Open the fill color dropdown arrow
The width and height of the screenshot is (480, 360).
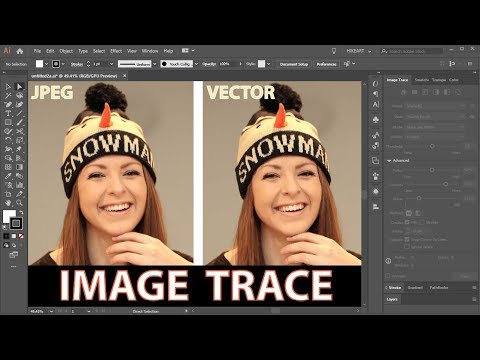pos(46,64)
